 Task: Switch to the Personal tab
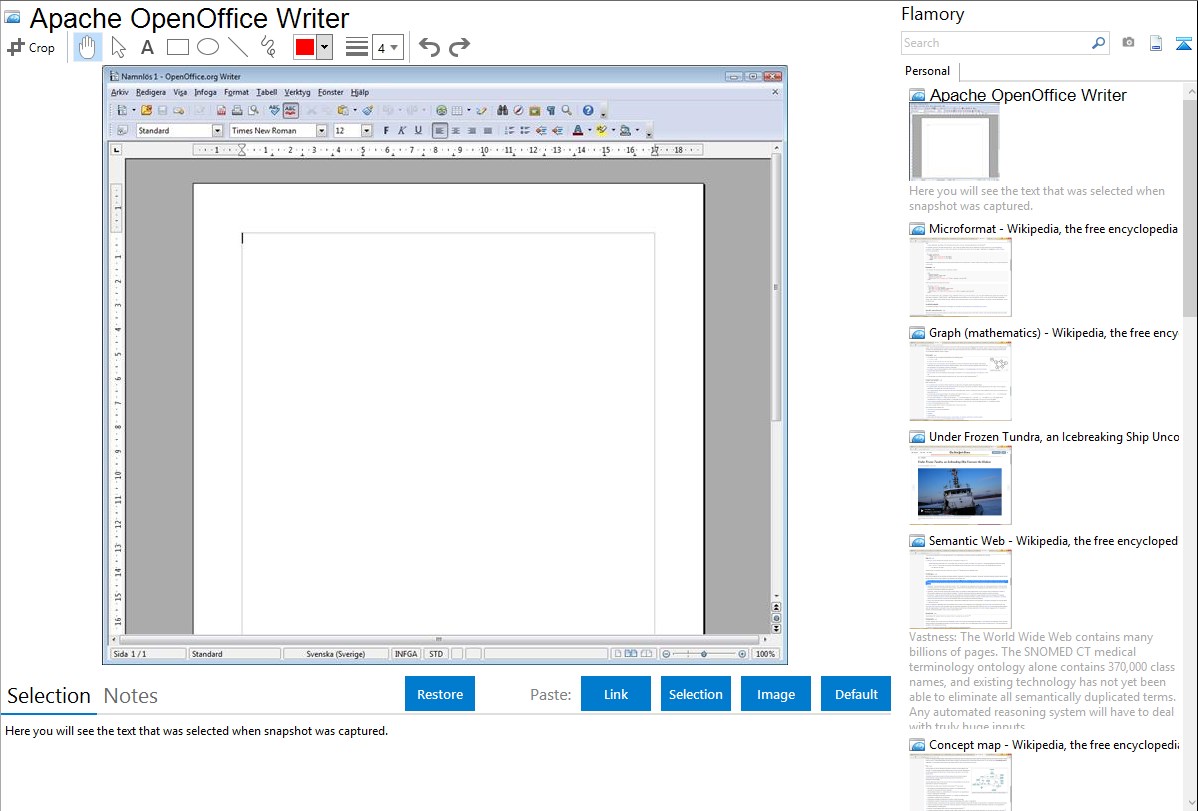pyautogui.click(x=928, y=71)
